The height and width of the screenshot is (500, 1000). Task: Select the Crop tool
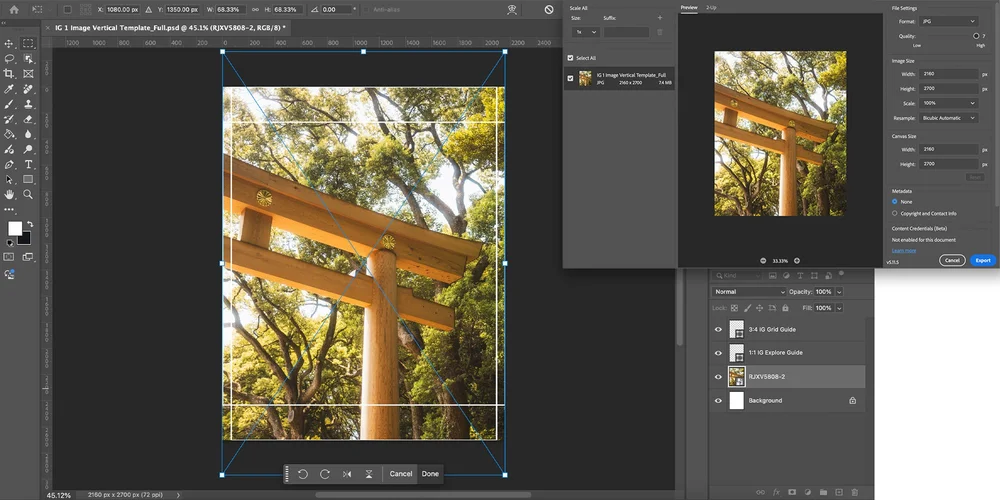coord(9,74)
